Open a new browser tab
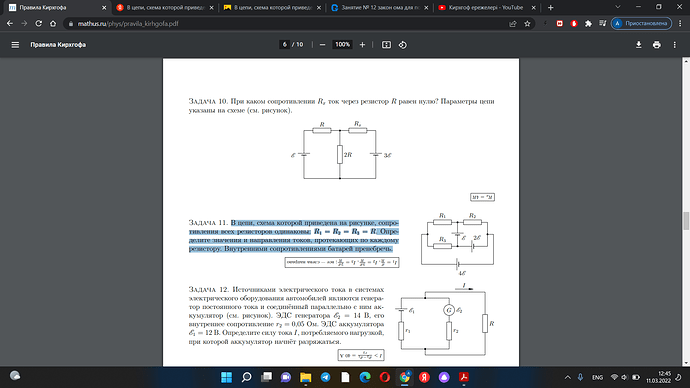This screenshot has height=388, width=690. coord(551,7)
